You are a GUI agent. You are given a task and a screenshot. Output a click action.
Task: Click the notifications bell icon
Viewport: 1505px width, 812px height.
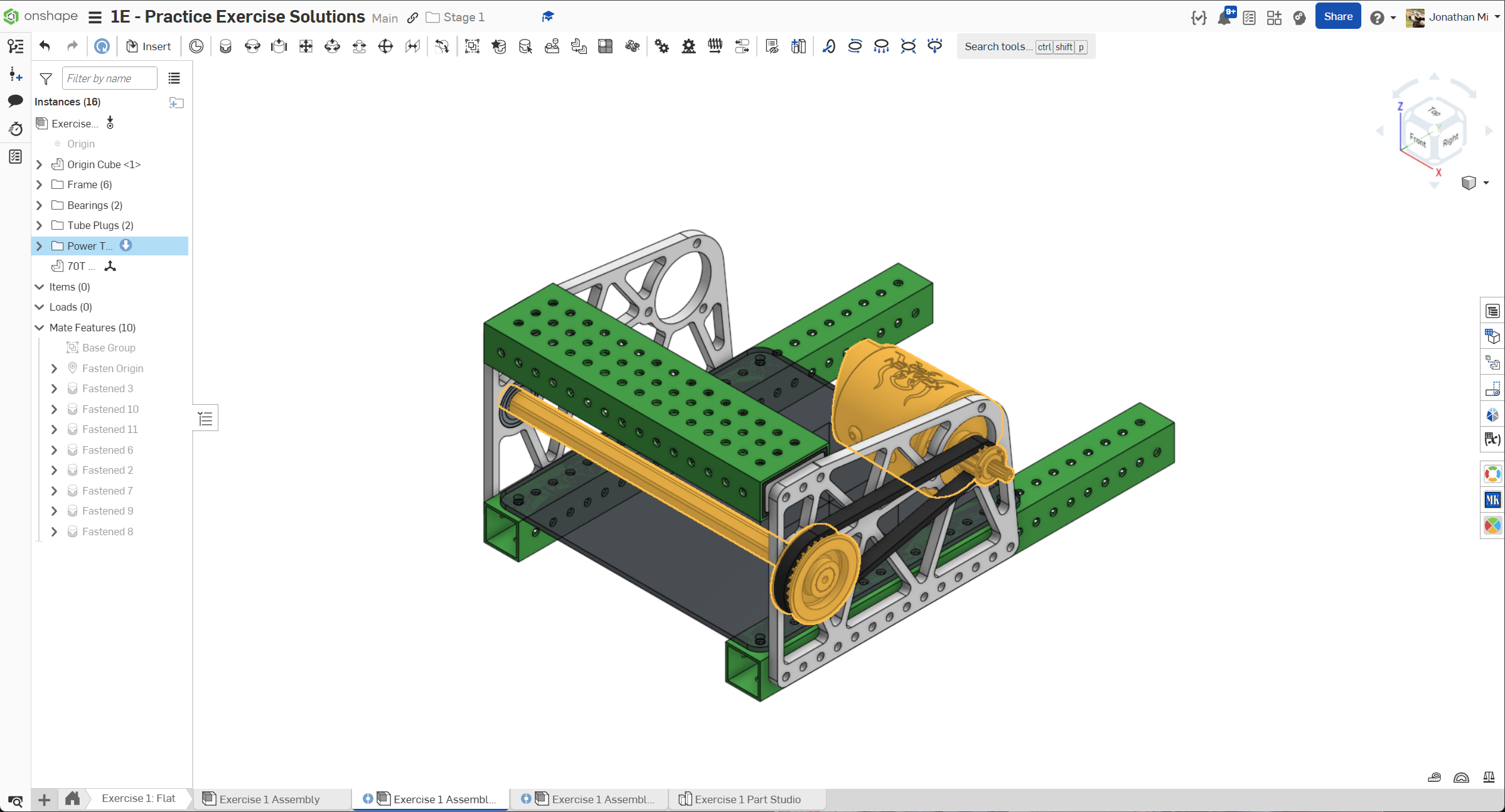(1224, 18)
